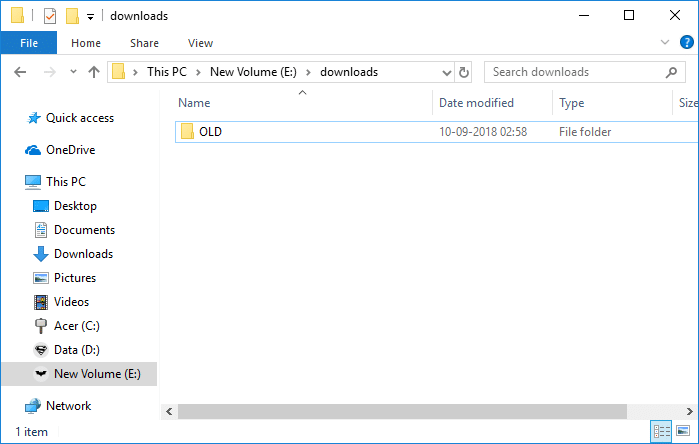The image size is (699, 444).
Task: Click This PC in address breadcrumb
Action: click(x=167, y=72)
